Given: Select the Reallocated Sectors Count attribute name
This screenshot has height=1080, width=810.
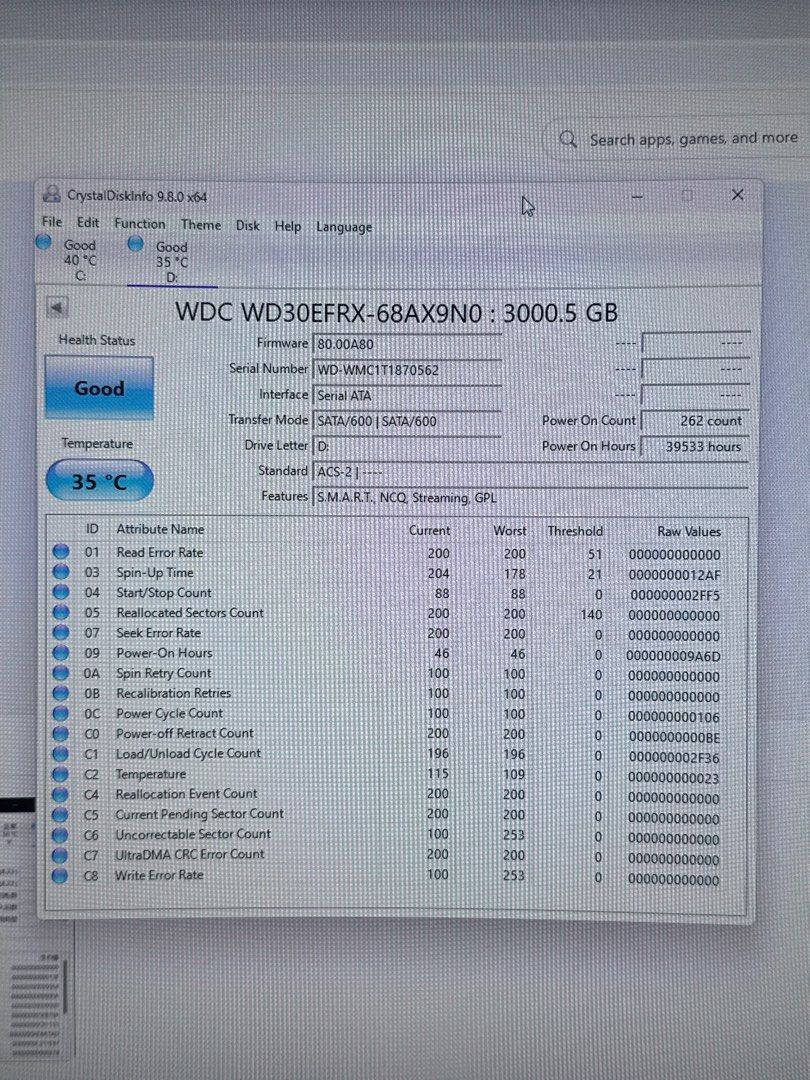Looking at the screenshot, I should pyautogui.click(x=190, y=612).
